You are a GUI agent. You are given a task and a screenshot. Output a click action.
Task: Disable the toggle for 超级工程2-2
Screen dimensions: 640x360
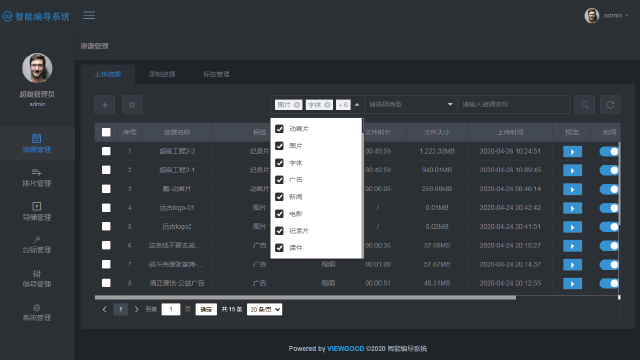[x=609, y=151]
